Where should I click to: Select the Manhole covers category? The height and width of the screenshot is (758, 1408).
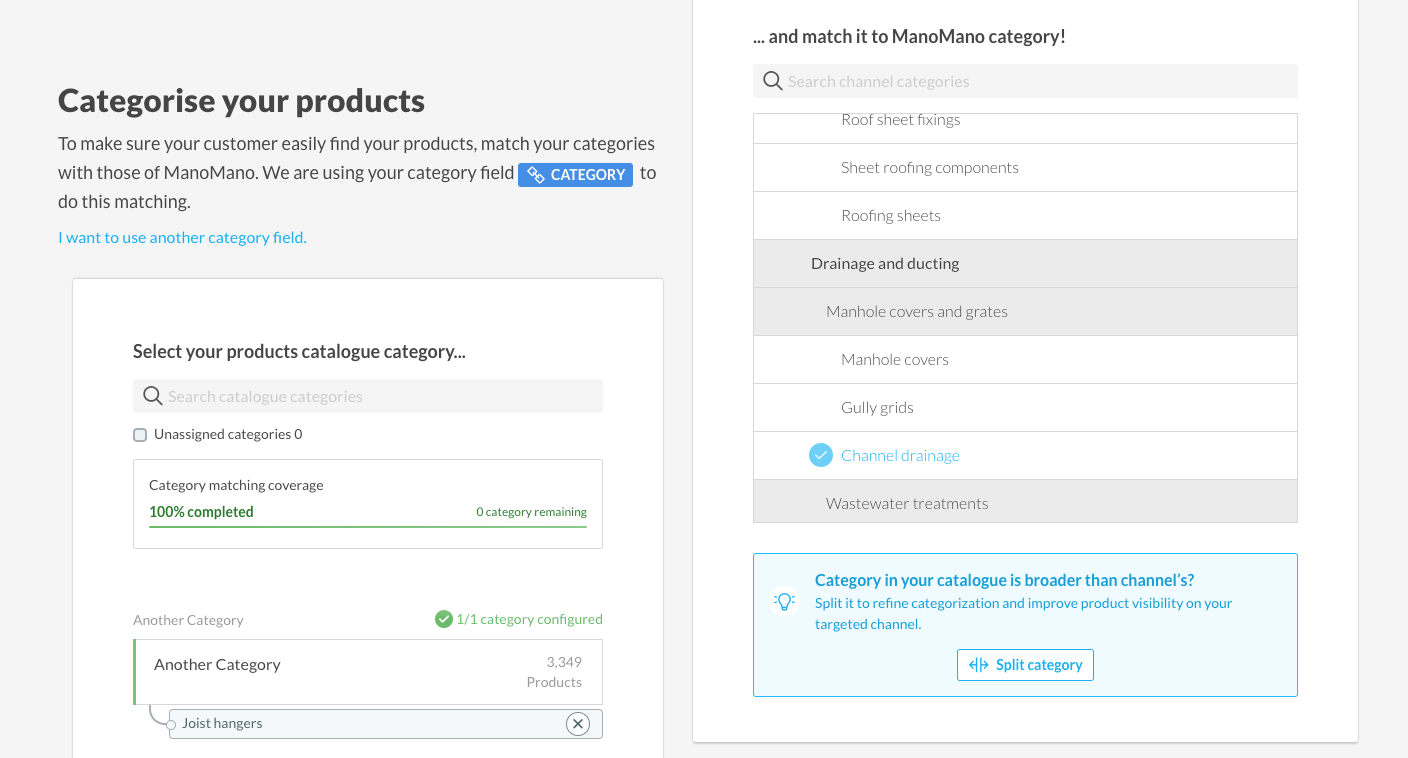(x=894, y=360)
